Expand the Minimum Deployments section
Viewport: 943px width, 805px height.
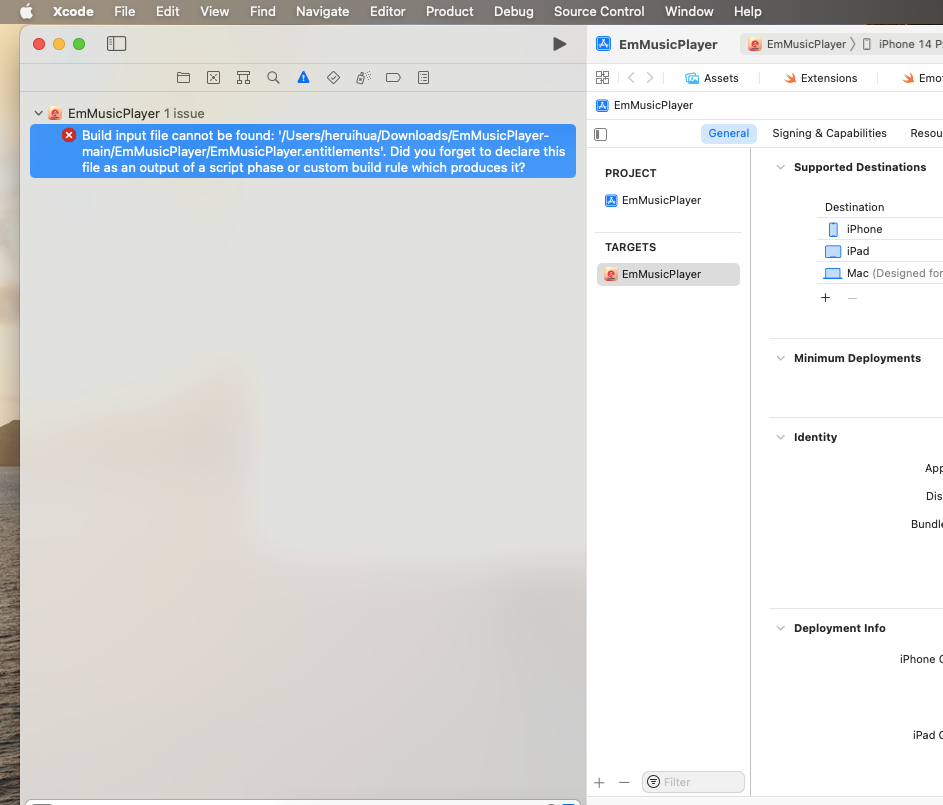781,357
